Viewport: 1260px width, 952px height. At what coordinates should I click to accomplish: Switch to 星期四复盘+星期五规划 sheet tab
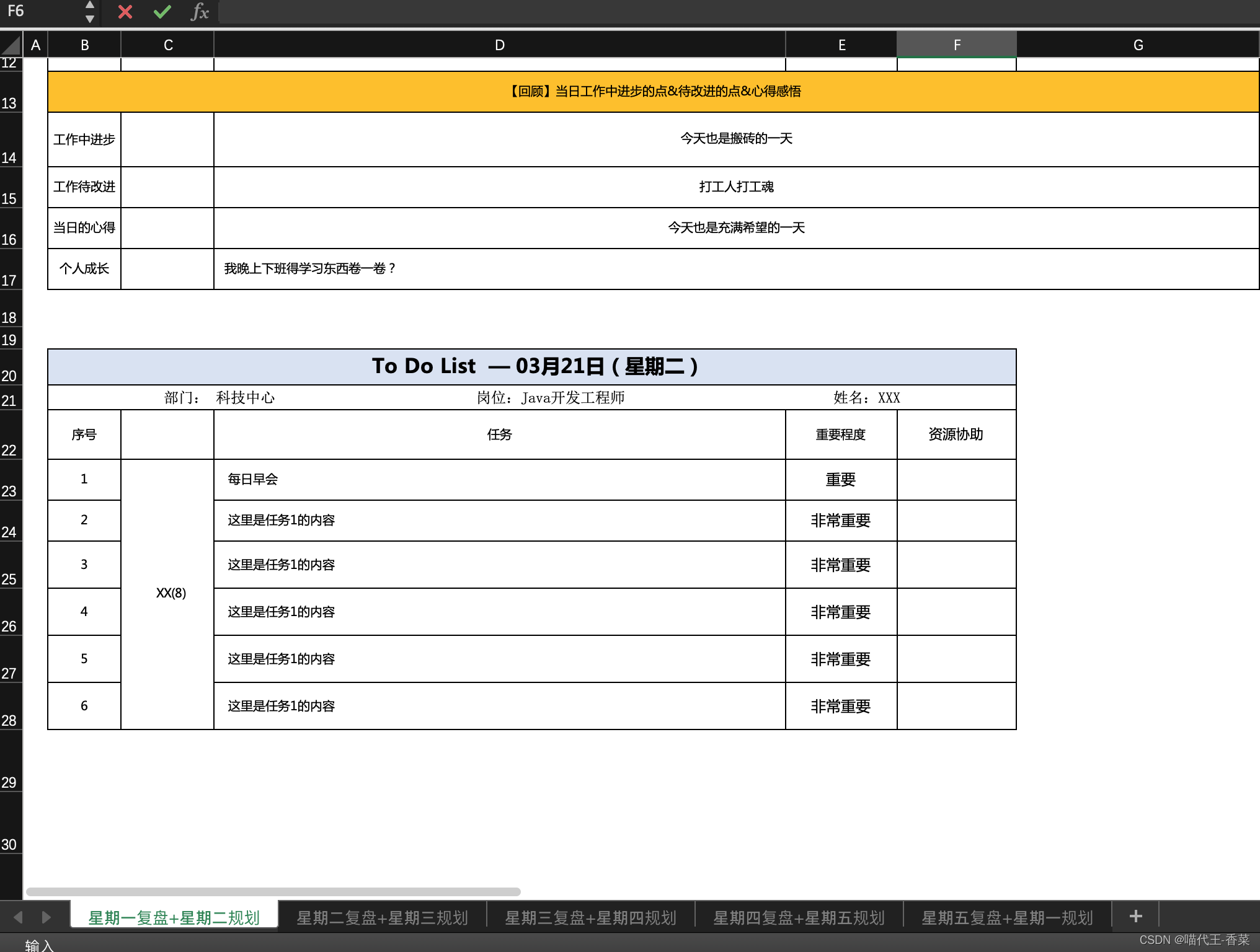799,917
